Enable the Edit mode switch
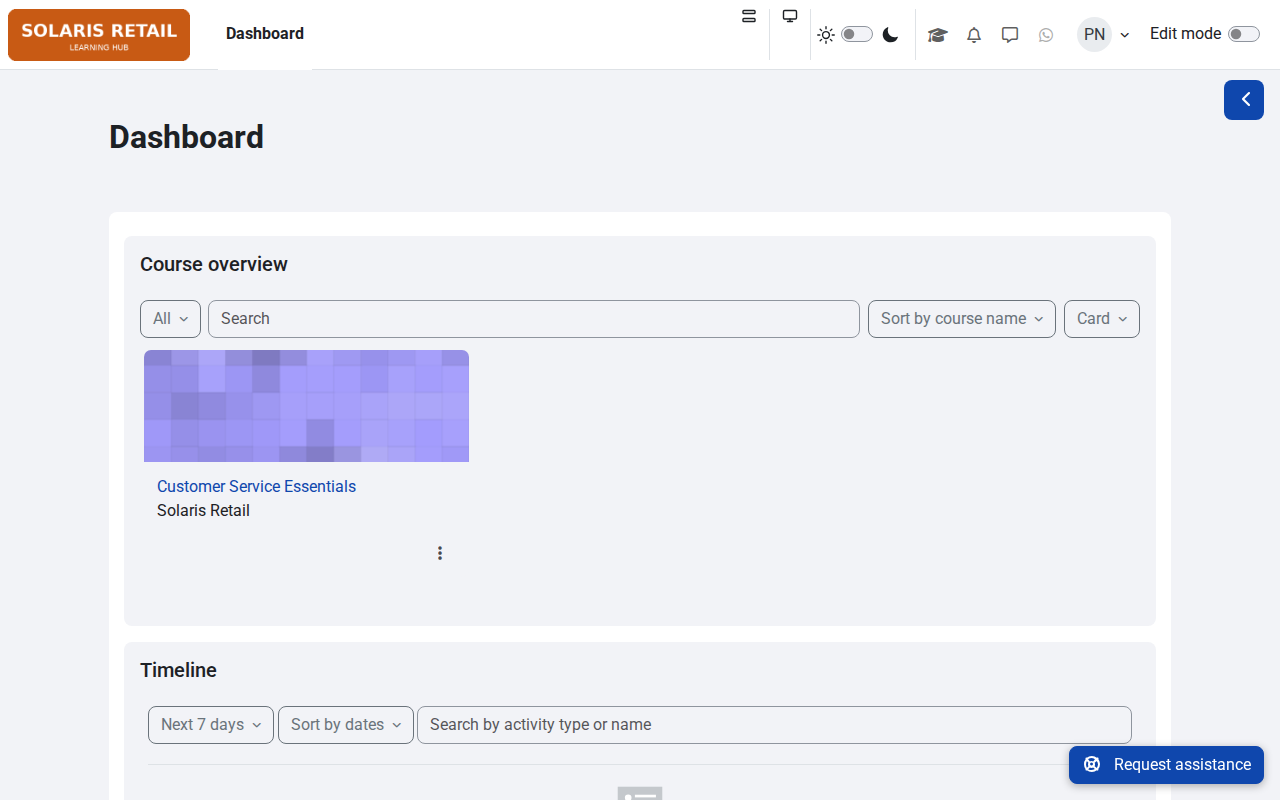The image size is (1280, 800). 1244,34
